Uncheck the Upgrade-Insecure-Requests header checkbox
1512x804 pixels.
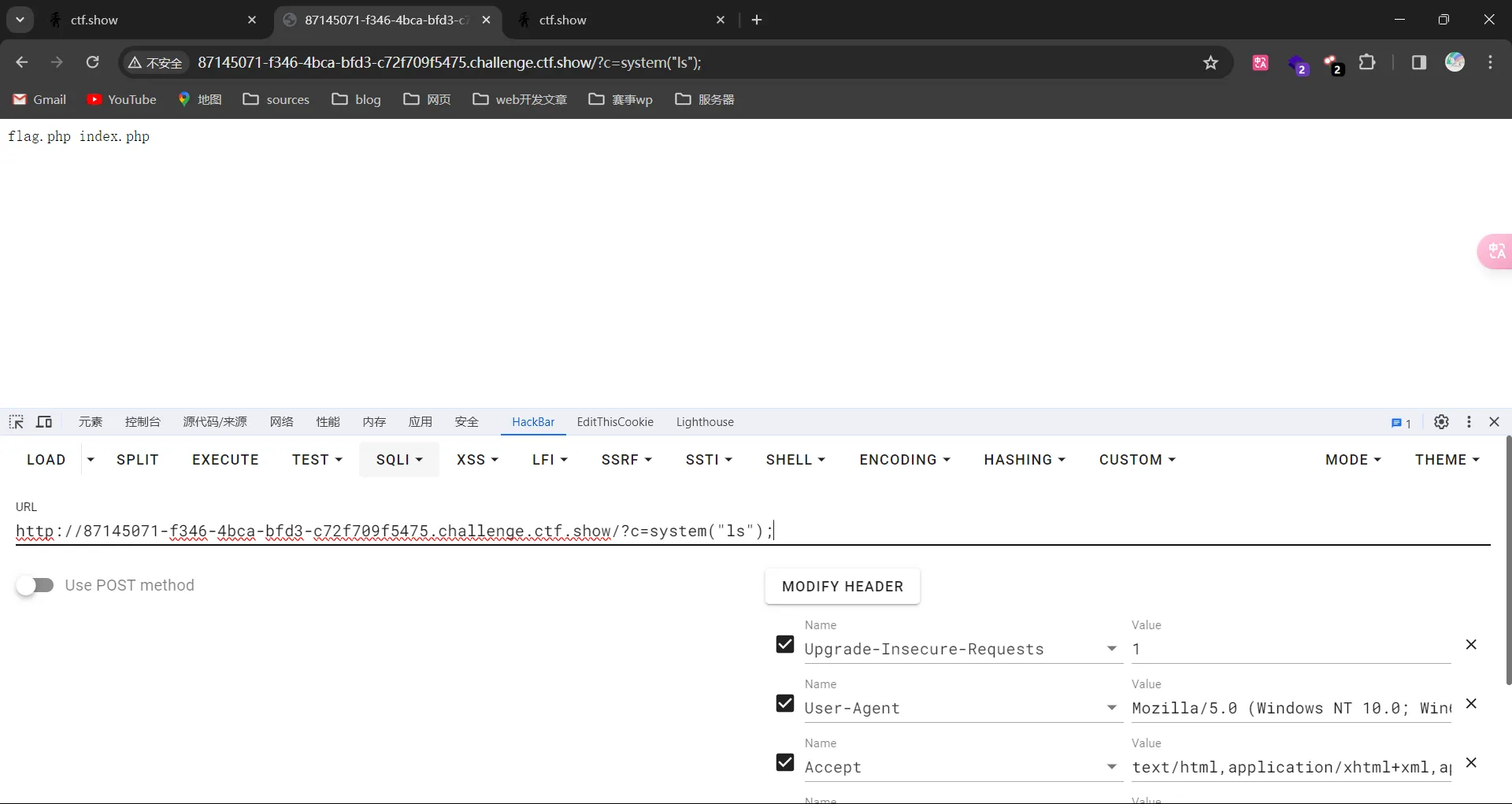(785, 645)
